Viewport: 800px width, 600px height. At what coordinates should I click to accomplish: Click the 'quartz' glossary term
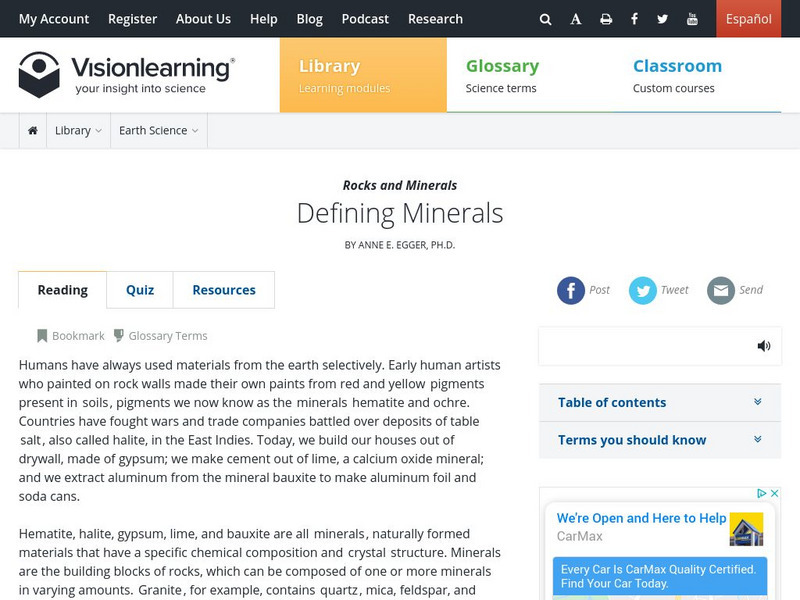(x=339, y=590)
